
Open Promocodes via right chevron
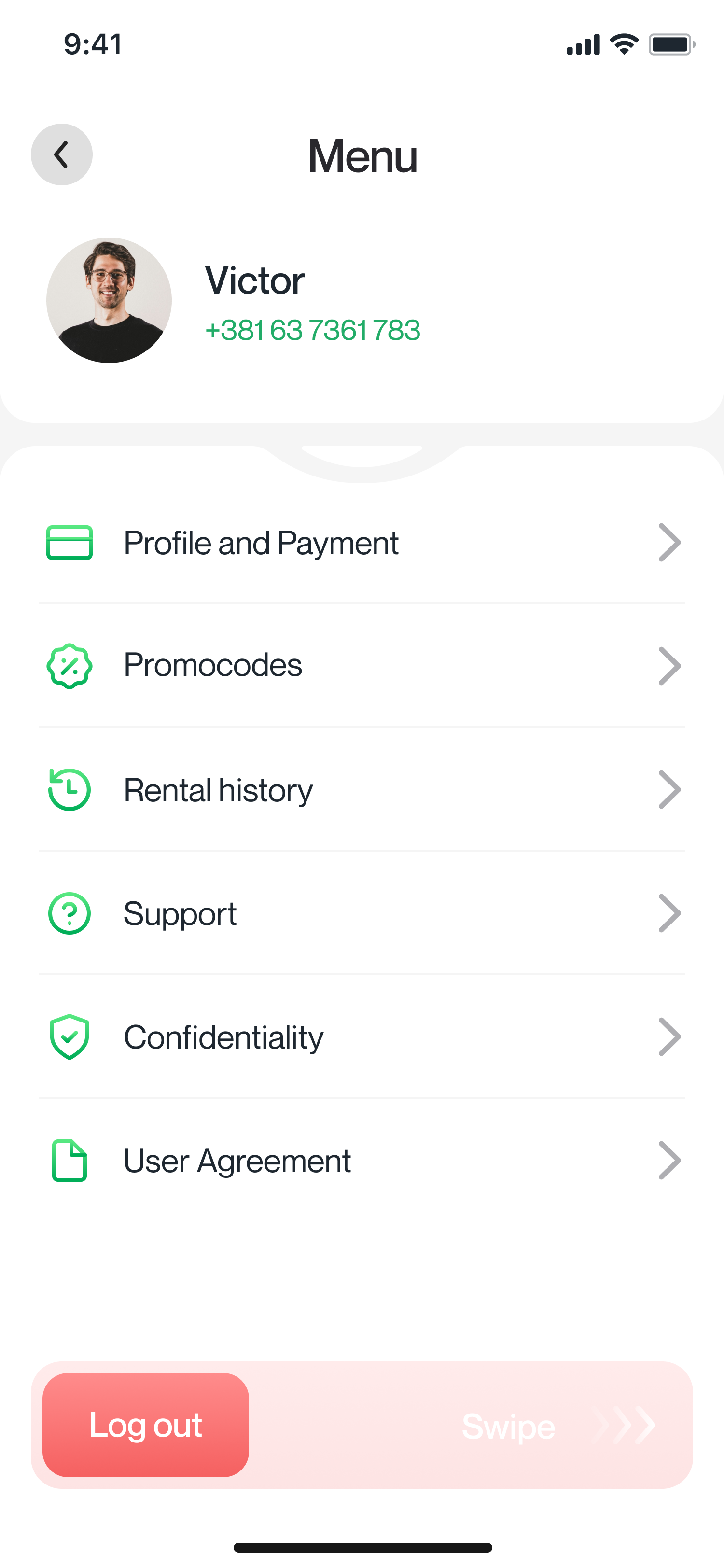tap(668, 666)
